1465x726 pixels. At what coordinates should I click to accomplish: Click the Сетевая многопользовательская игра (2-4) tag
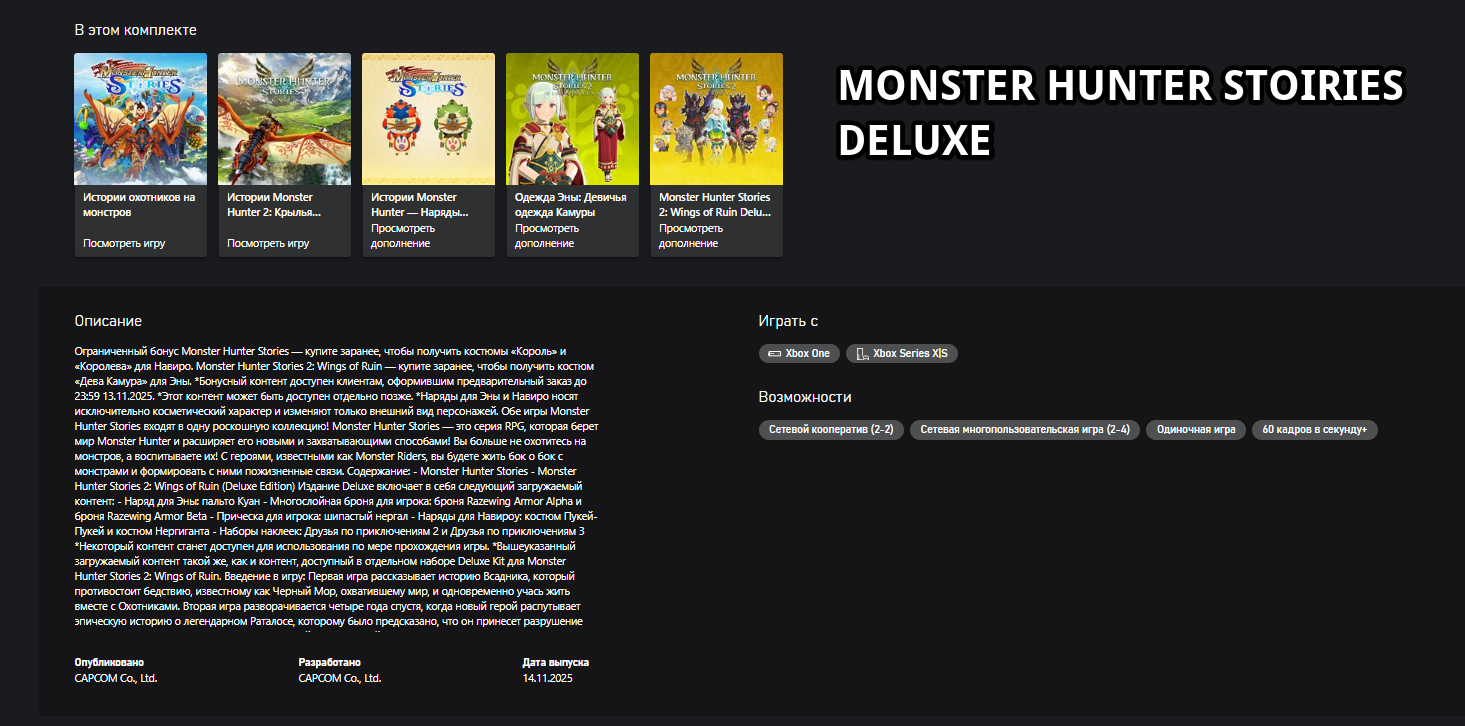point(1025,430)
